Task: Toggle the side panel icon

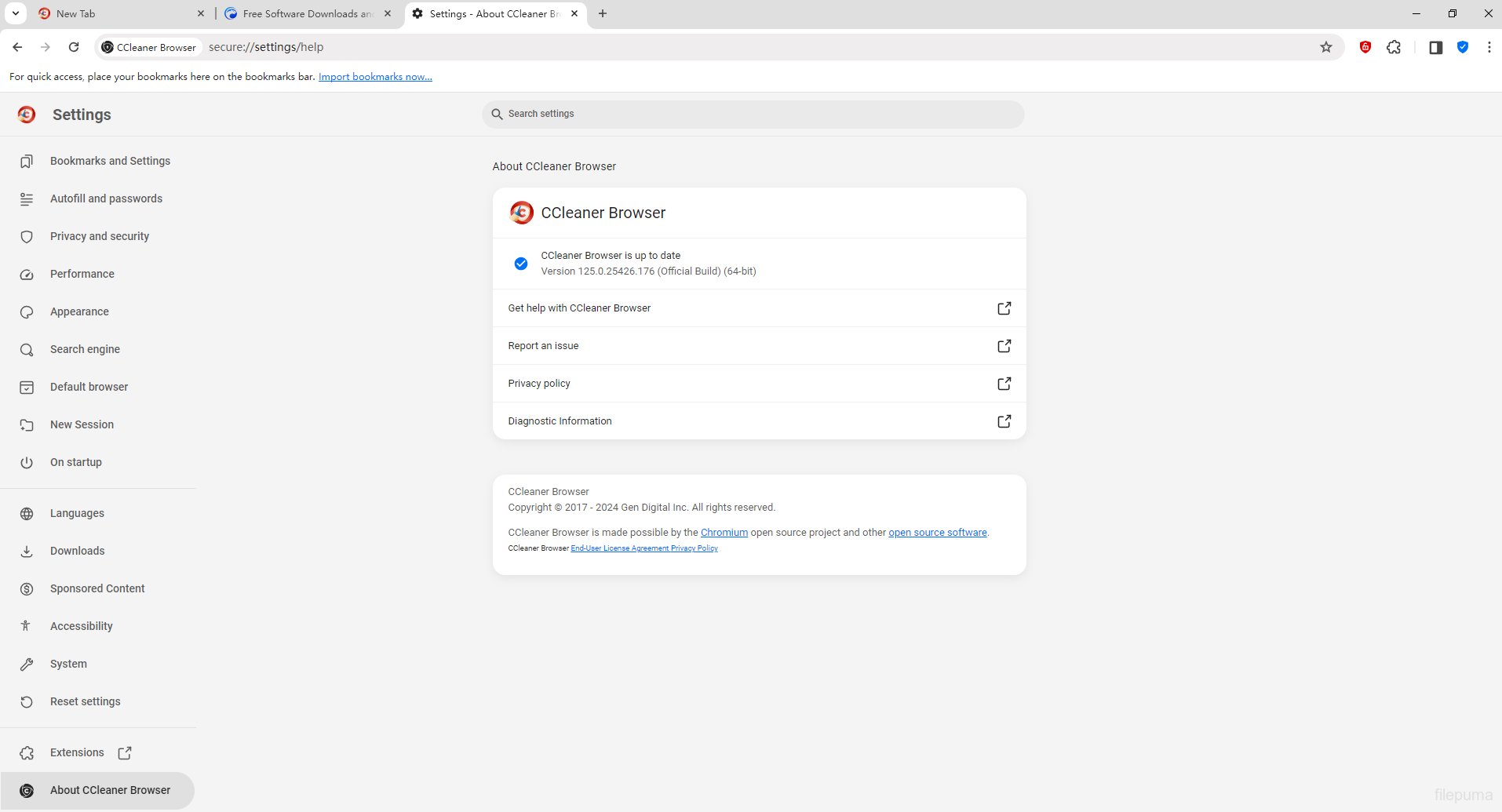Action: [x=1435, y=47]
